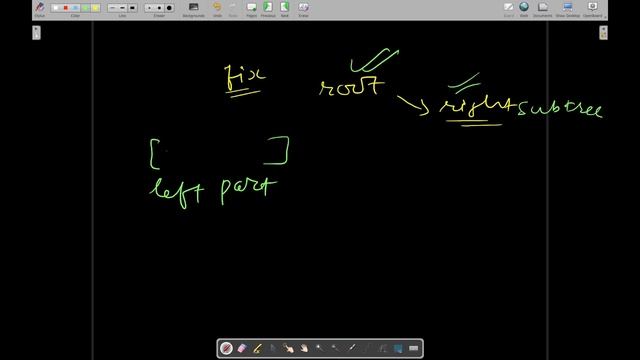Image resolution: width=640 pixels, height=360 pixels.
Task: Undo the last stroke
Action: coord(217,9)
